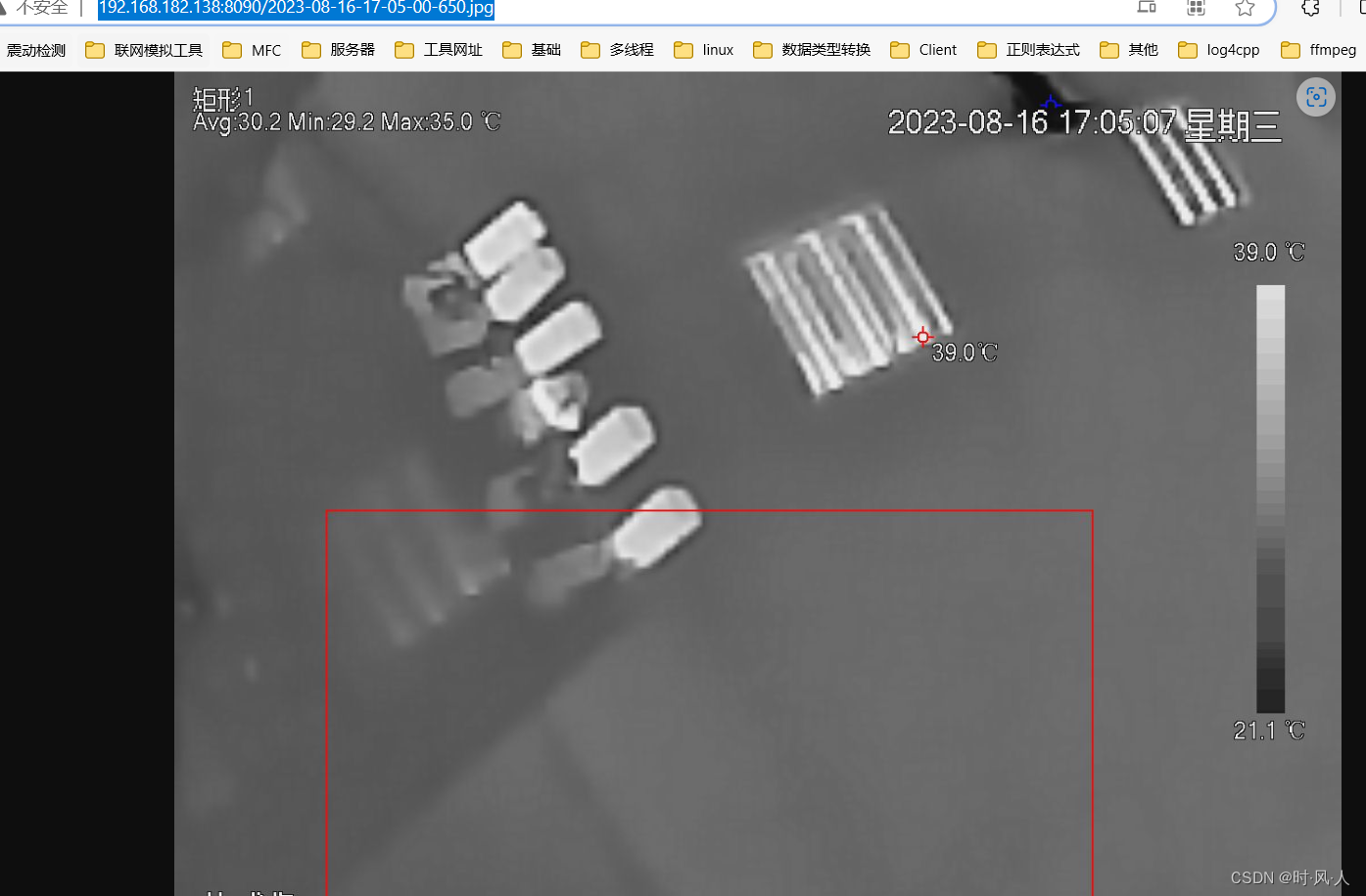Open the browser extensions puzzle icon

coord(1310,8)
